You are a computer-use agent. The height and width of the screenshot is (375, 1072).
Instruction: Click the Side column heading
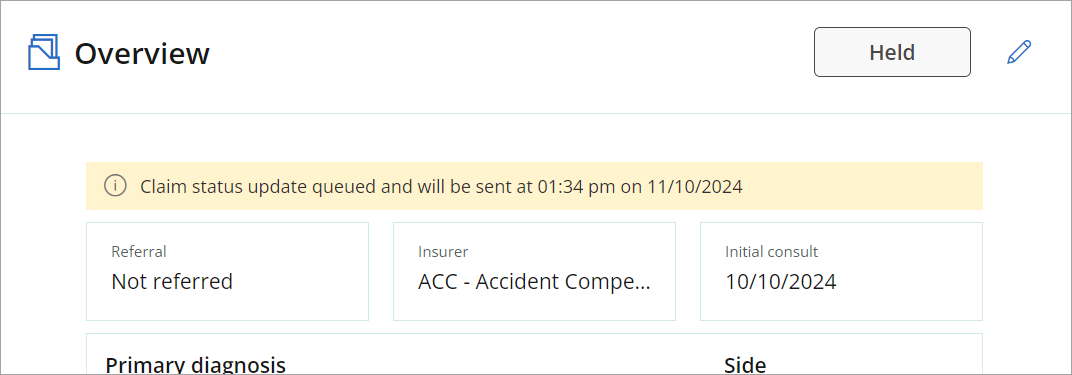coord(745,365)
